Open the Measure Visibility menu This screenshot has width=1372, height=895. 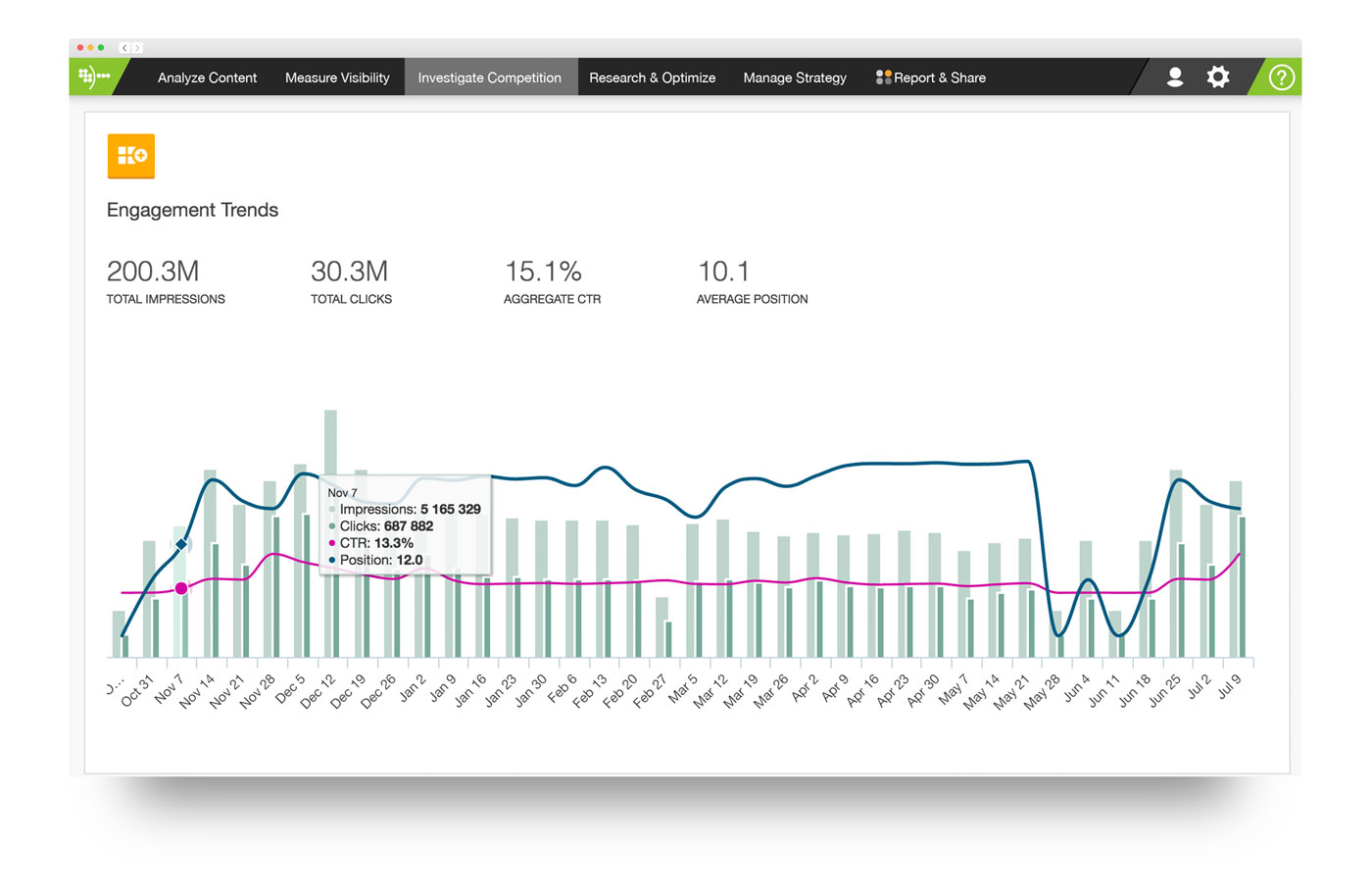337,77
